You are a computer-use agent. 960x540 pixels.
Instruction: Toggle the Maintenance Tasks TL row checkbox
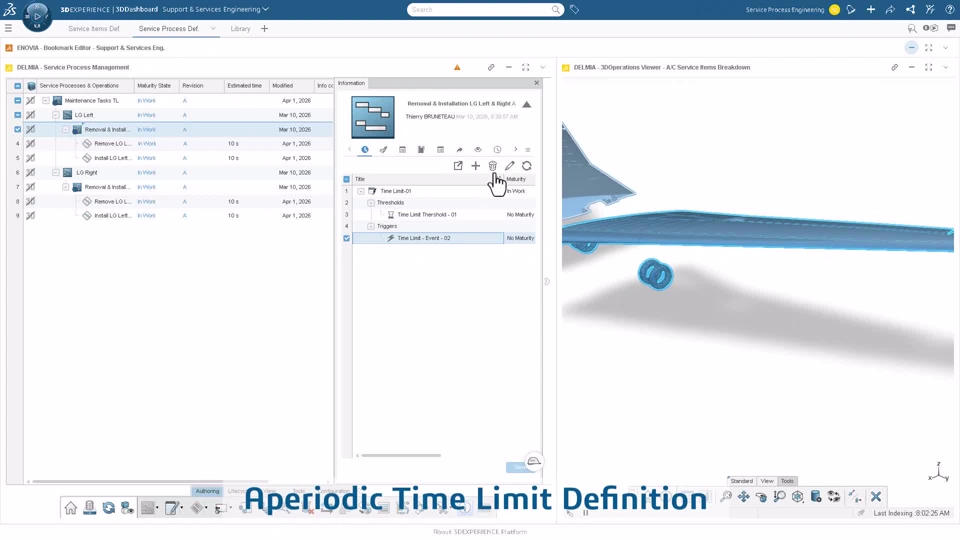pos(18,100)
